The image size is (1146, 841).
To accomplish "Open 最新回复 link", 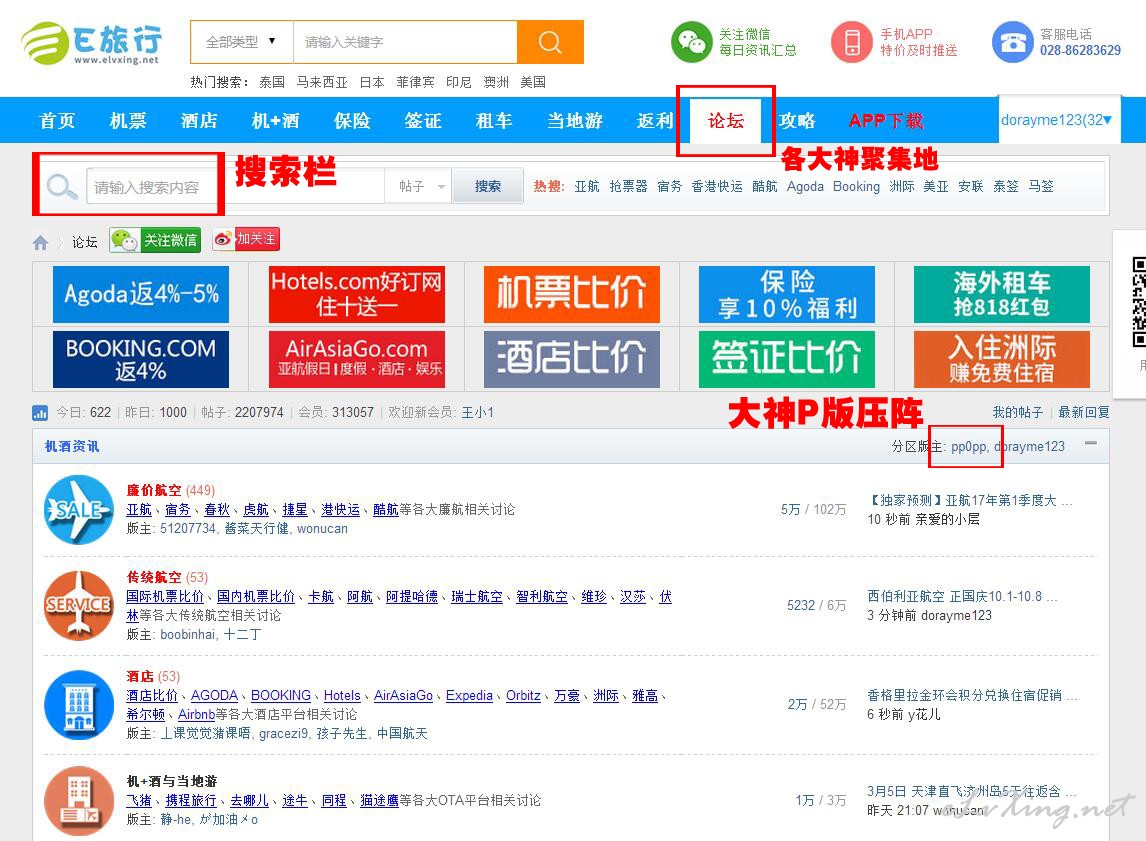I will 1084,412.
